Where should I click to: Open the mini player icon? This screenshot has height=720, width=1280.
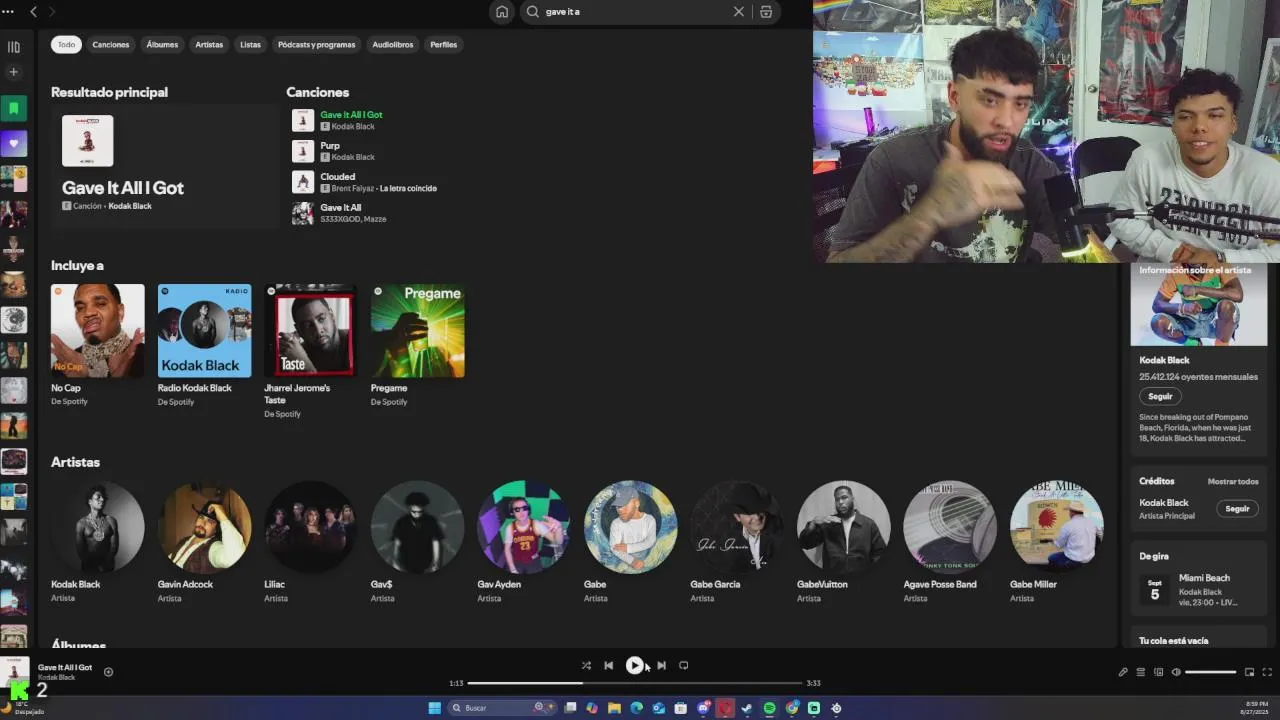pos(1249,672)
